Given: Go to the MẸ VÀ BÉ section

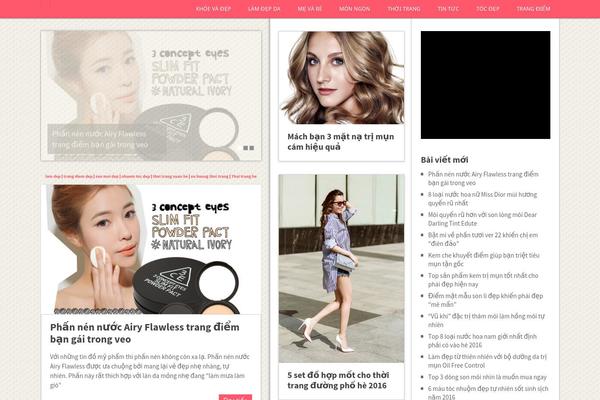Looking at the screenshot, I should (x=310, y=9).
